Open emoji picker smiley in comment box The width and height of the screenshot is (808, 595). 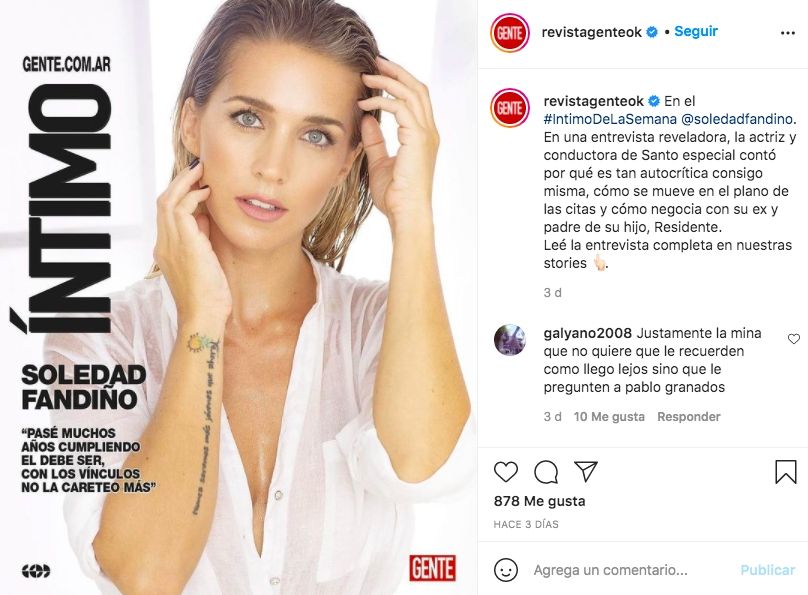pos(506,570)
